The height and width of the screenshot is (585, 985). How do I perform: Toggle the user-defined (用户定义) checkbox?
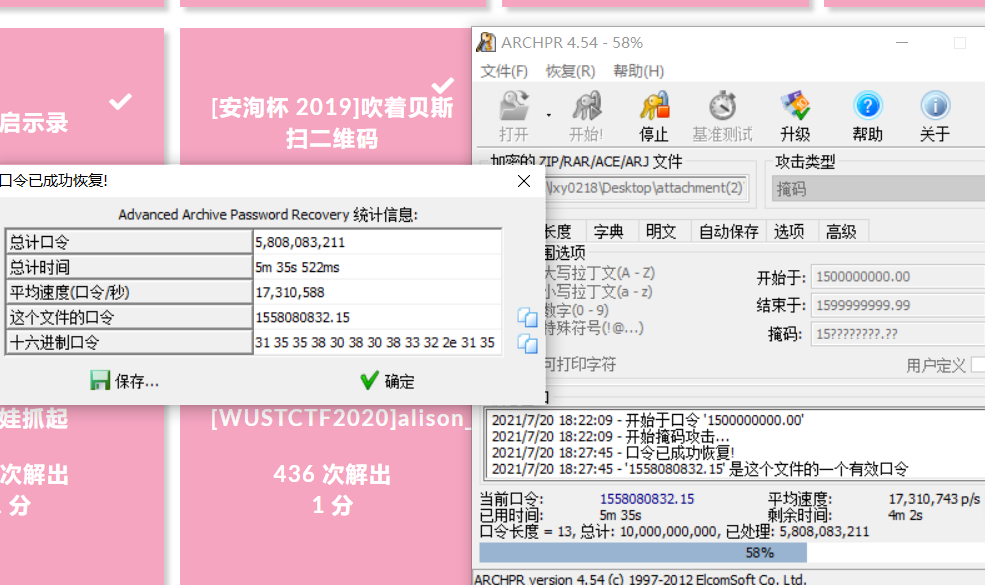click(978, 365)
